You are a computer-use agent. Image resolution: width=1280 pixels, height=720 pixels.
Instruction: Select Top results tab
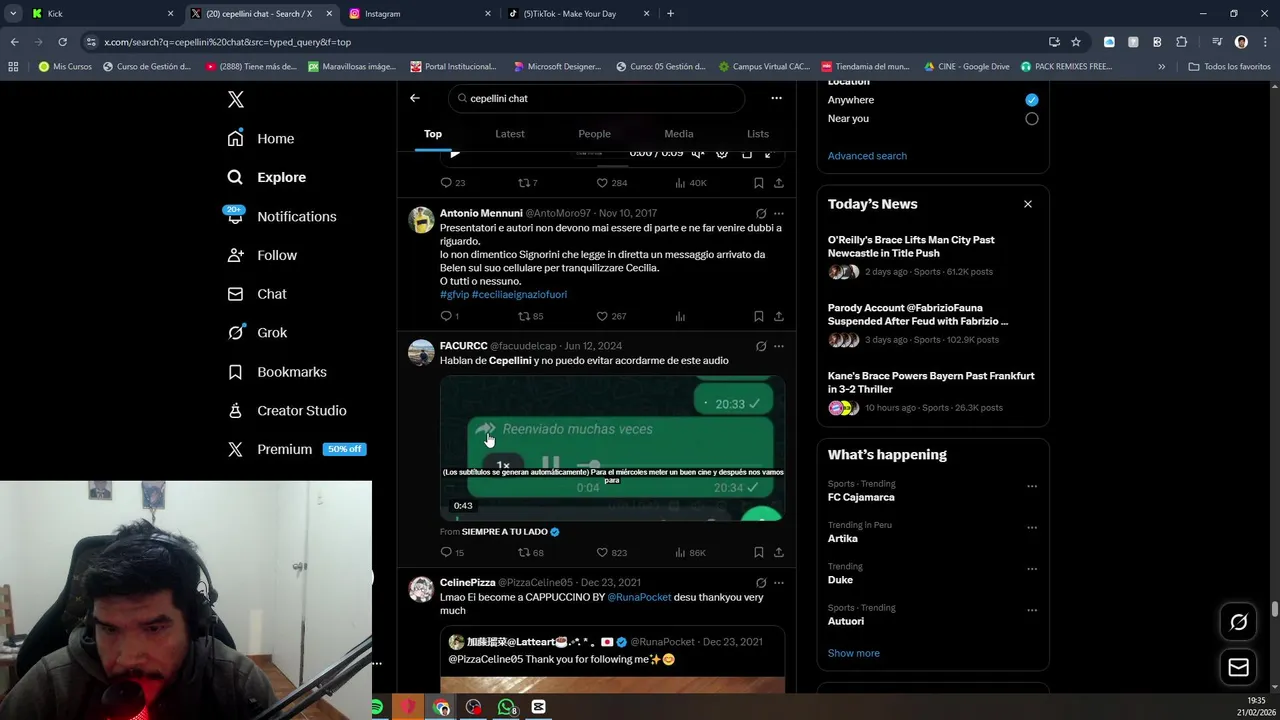coord(433,134)
